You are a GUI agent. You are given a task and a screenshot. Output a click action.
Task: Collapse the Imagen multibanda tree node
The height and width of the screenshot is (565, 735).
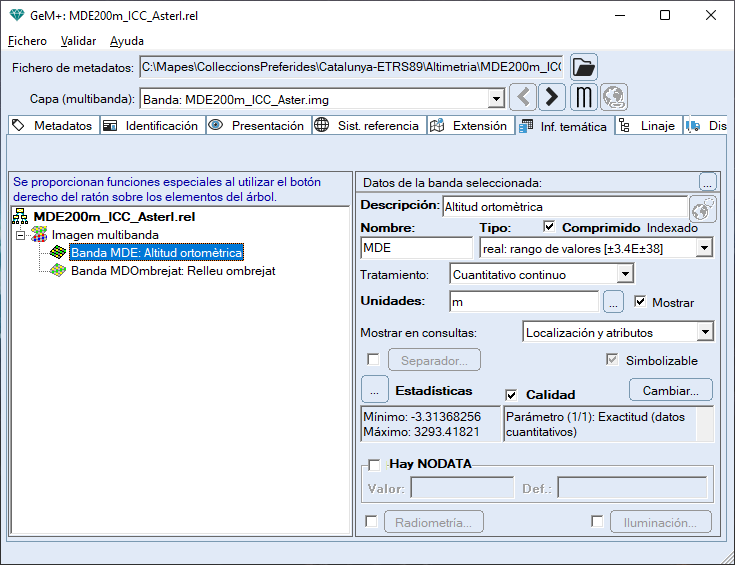pyautogui.click(x=20, y=235)
